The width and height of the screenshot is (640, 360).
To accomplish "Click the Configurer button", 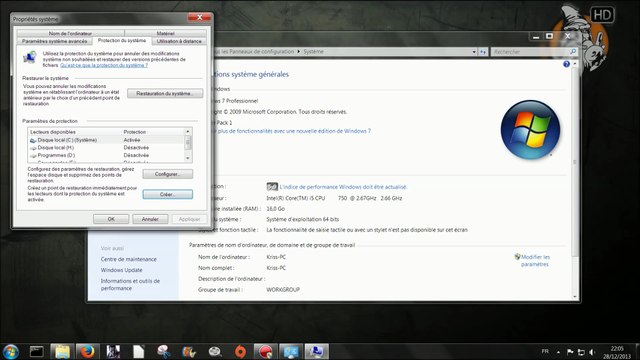I will pos(167,174).
